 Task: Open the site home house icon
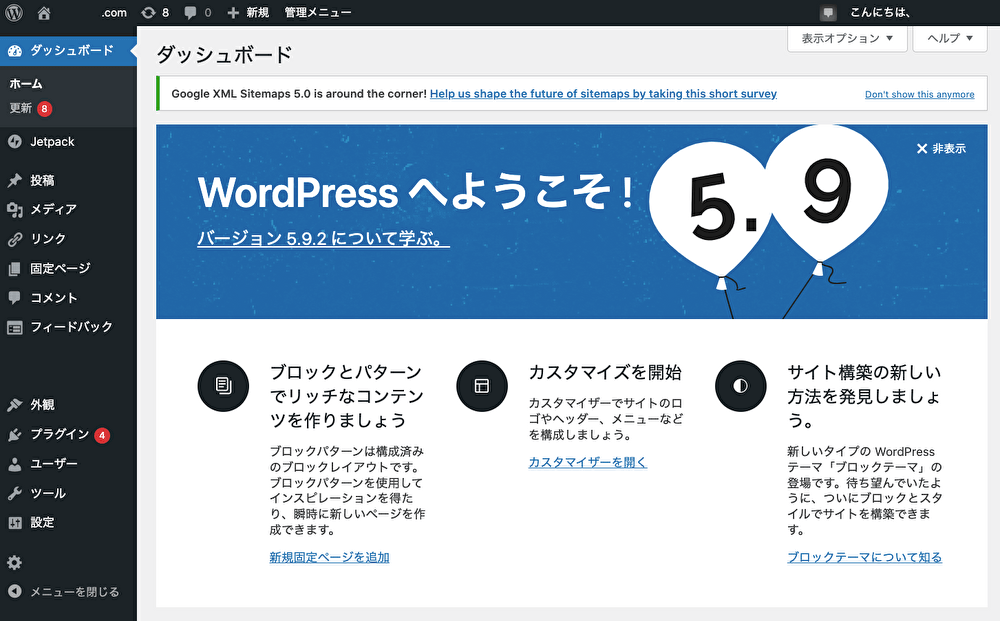(43, 13)
